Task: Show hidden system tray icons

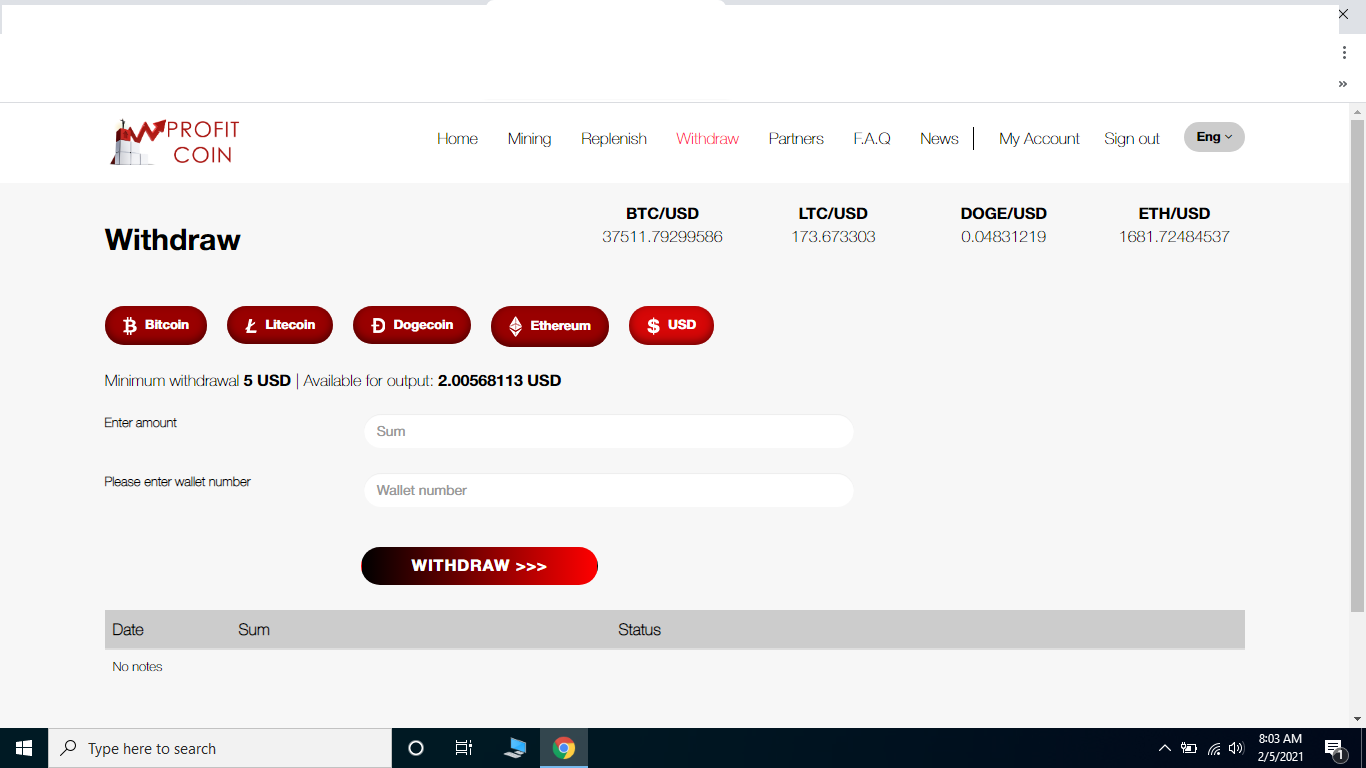Action: [x=1165, y=748]
